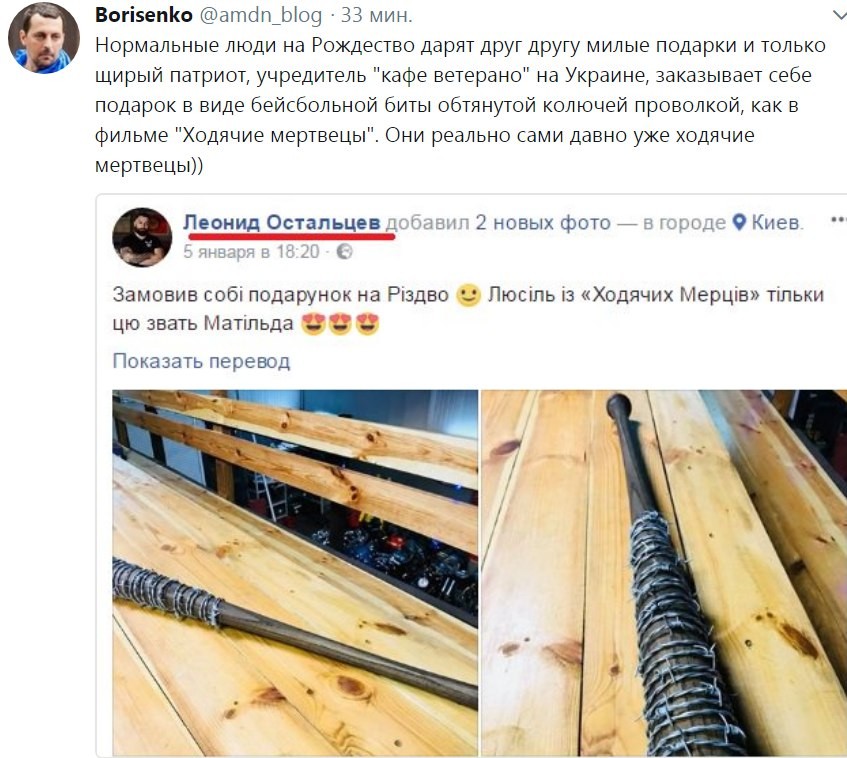Open Леонид Остальцев's profile picture
Viewport: 847px width, 758px height.
coord(142,237)
